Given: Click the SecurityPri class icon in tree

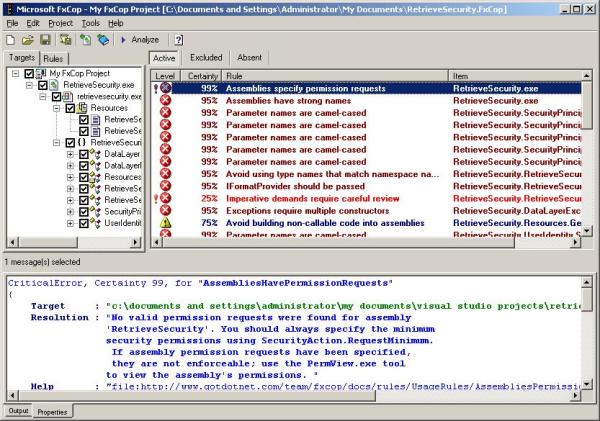Looking at the screenshot, I should tap(96, 211).
